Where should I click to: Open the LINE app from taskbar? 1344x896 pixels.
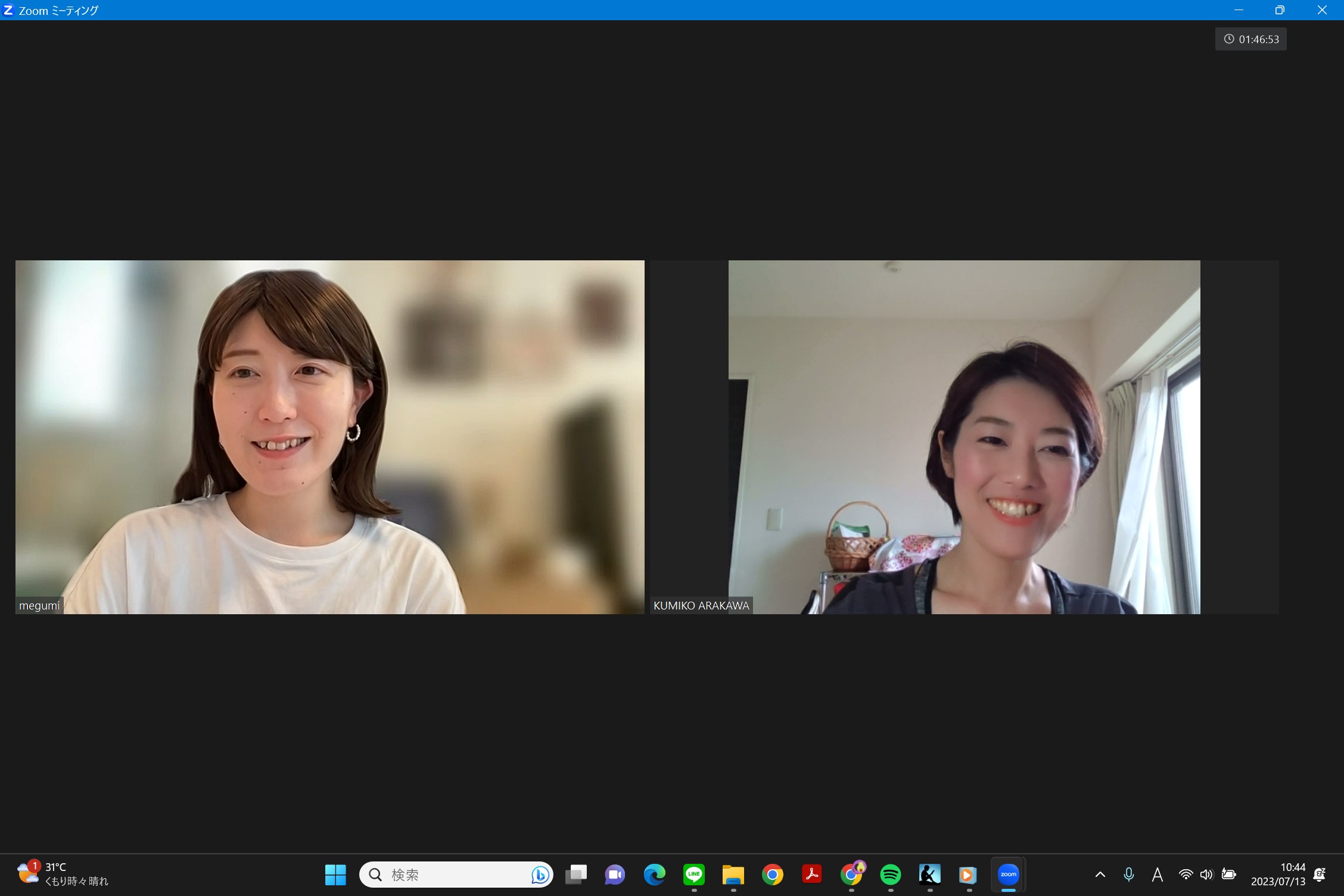coord(693,875)
